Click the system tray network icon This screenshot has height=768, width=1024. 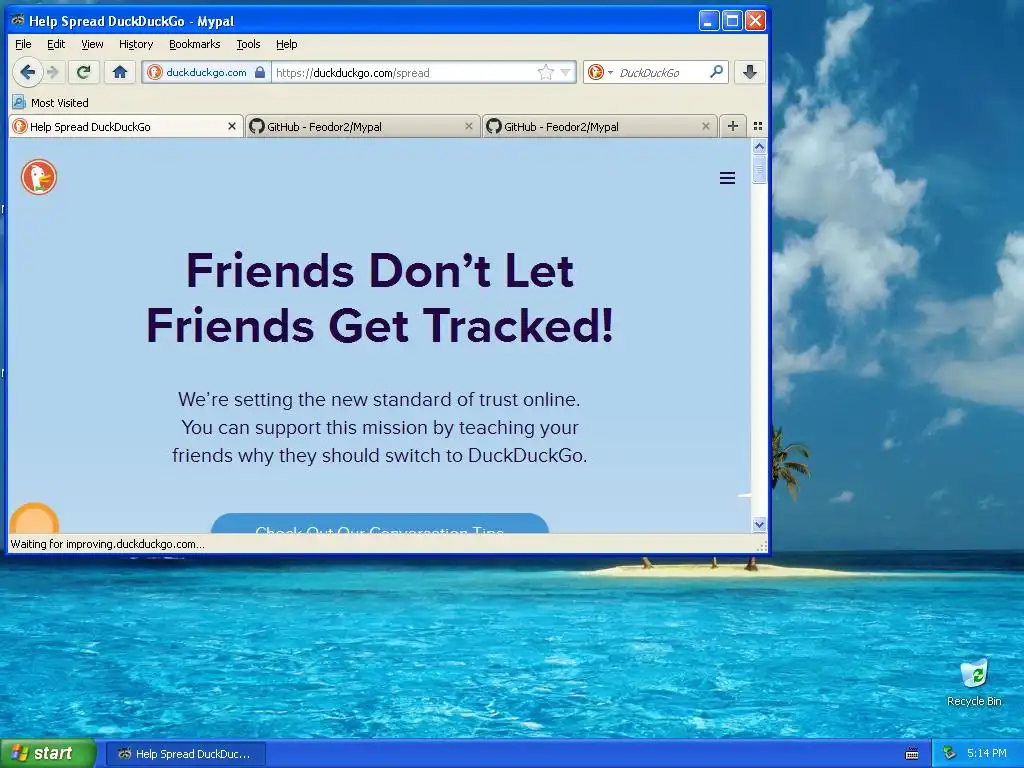[950, 754]
